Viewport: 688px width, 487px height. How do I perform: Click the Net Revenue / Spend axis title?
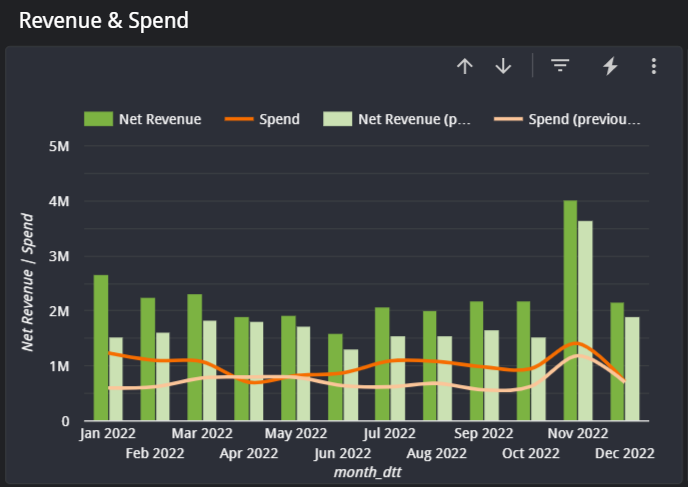[x=28, y=283]
